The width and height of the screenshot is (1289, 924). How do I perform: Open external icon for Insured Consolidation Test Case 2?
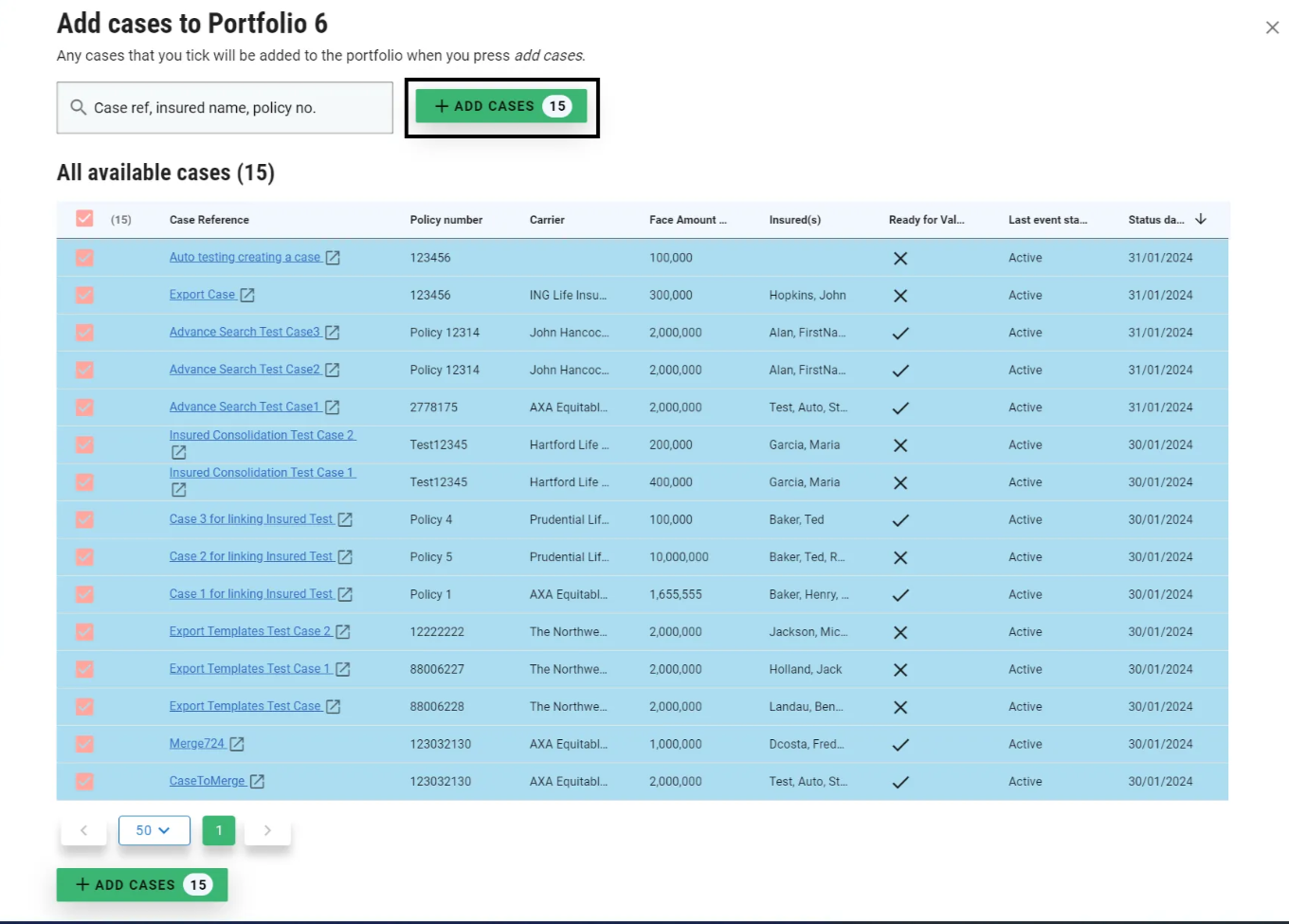178,453
